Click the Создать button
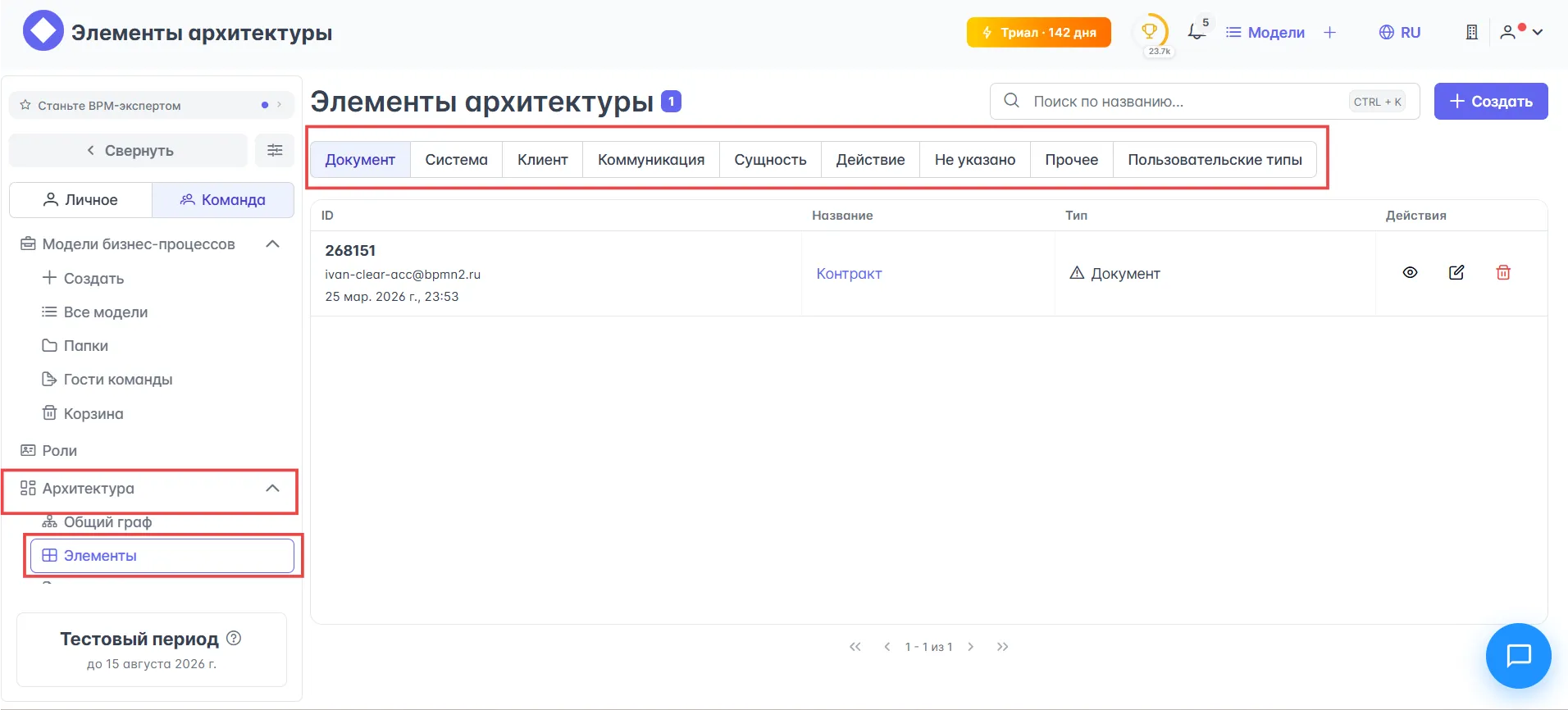Screen dimensions: 1568x710 point(1490,102)
